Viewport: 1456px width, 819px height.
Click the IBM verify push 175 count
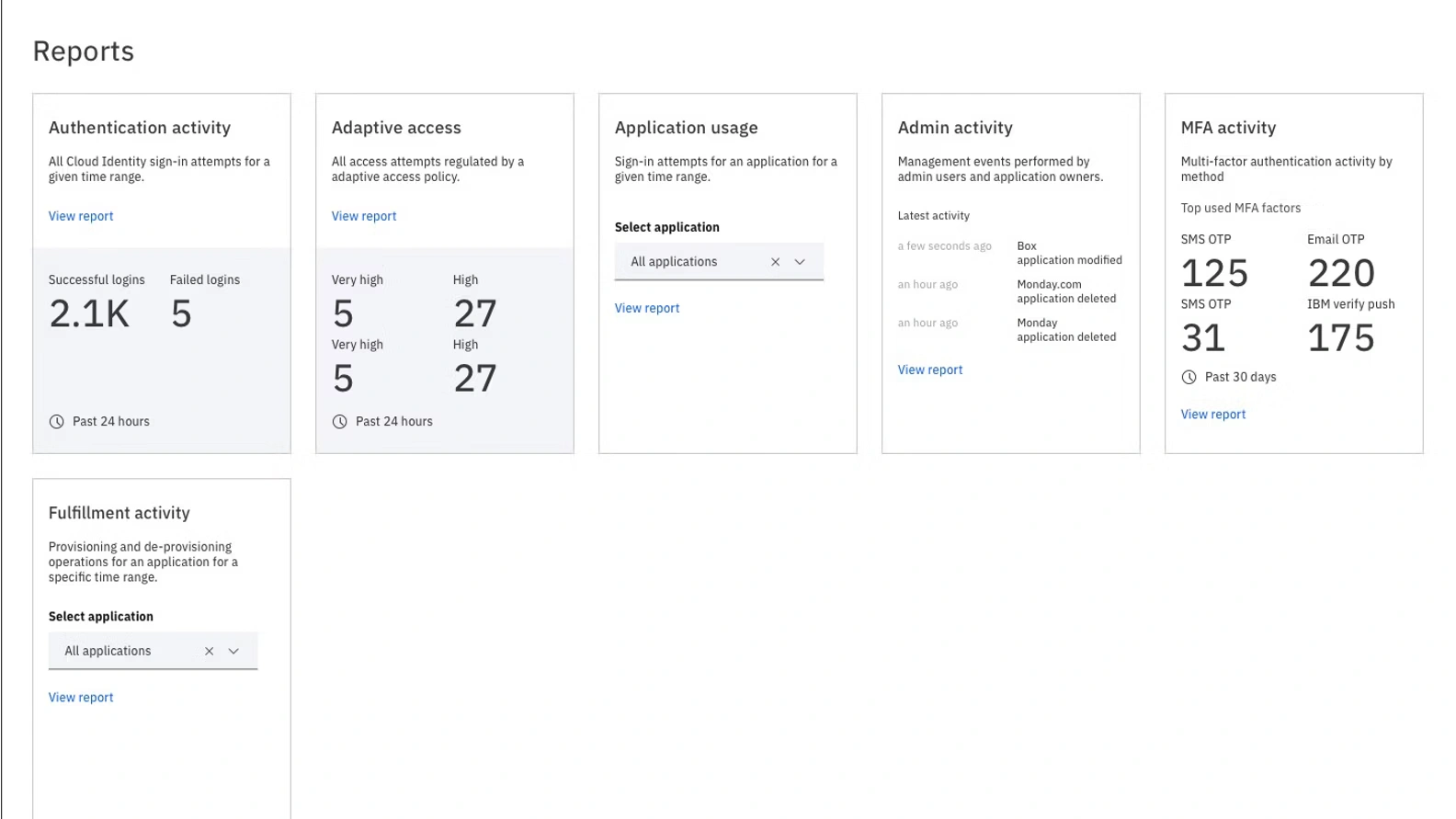coord(1341,338)
